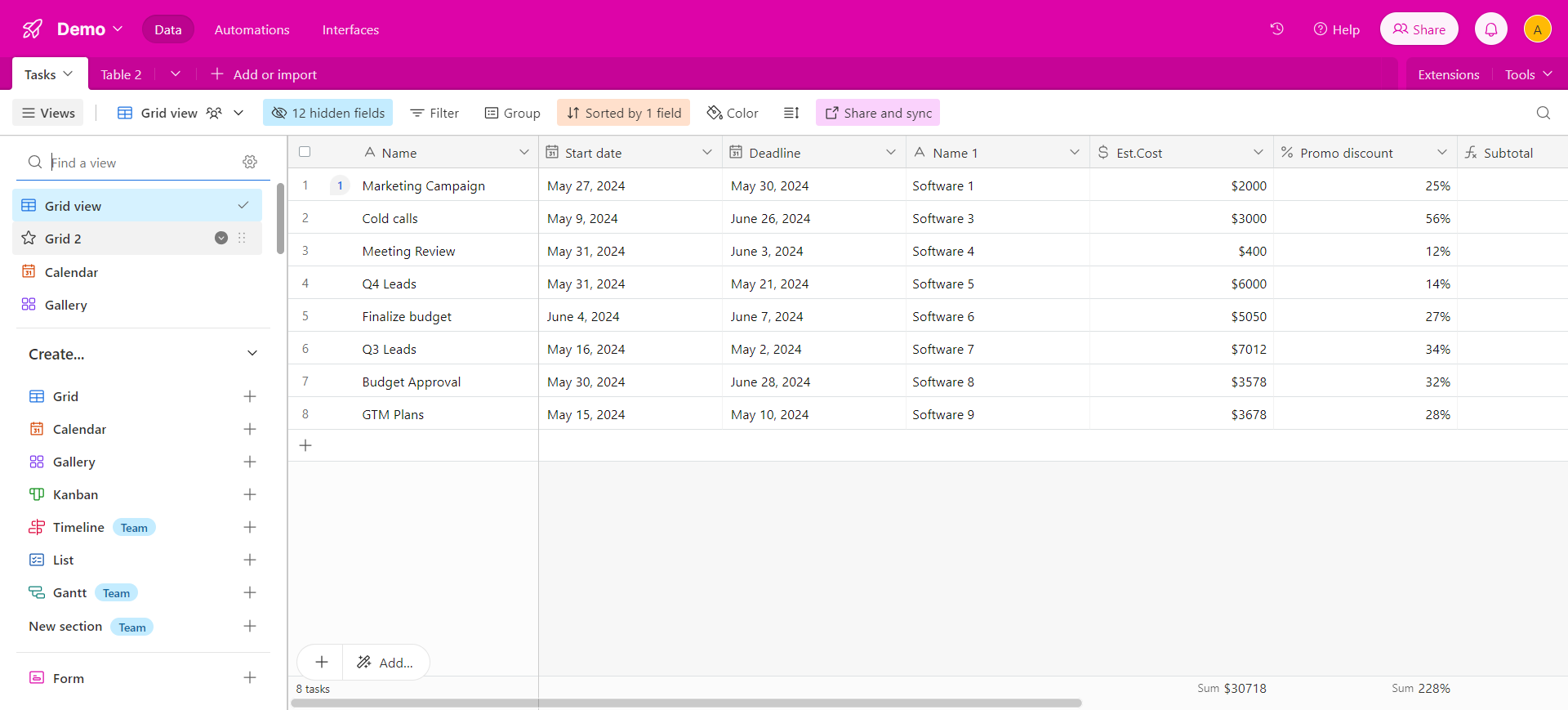Open view settings gear icon
1568x710 pixels.
coord(250,162)
